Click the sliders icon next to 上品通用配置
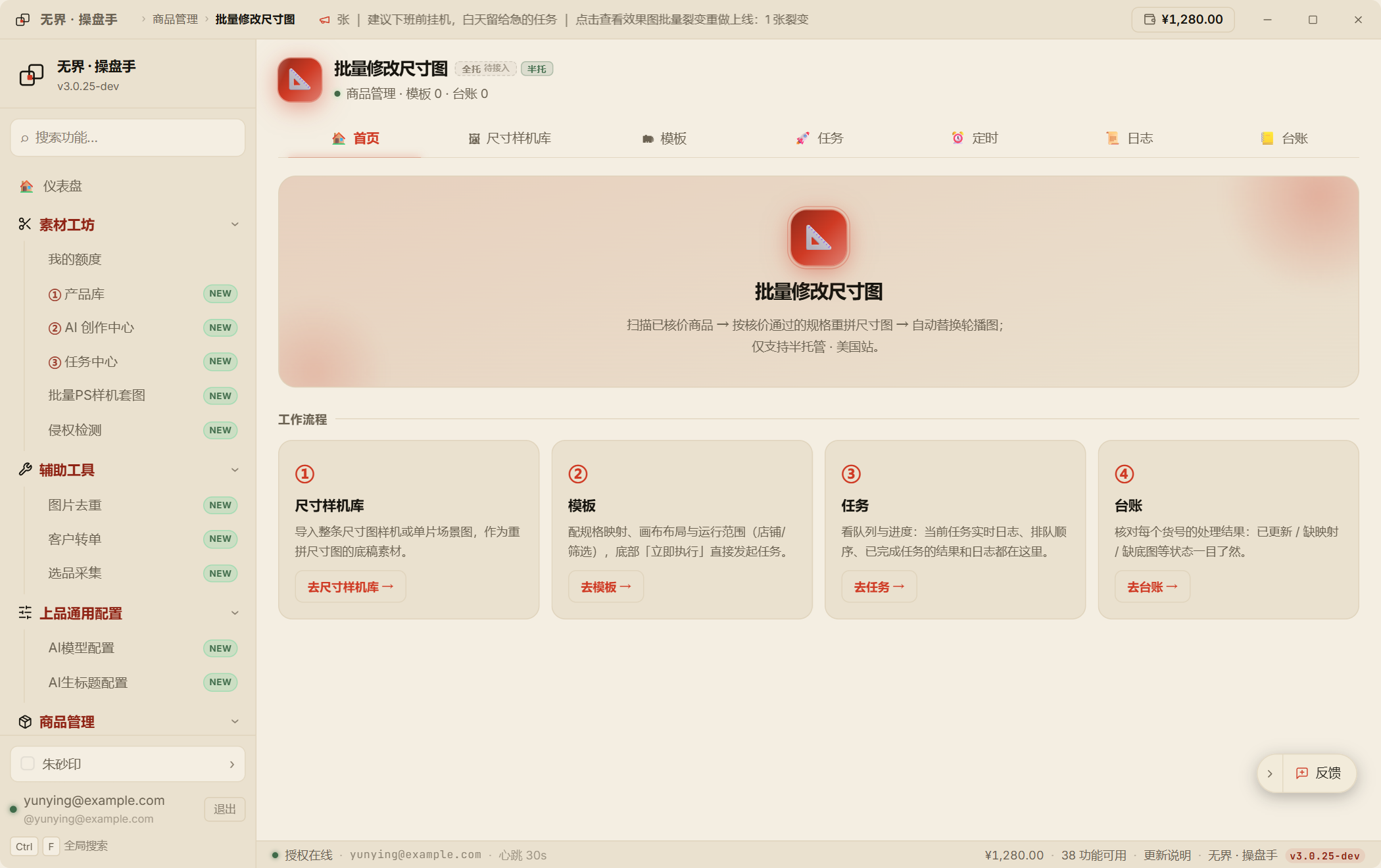The width and height of the screenshot is (1381, 868). click(x=25, y=613)
